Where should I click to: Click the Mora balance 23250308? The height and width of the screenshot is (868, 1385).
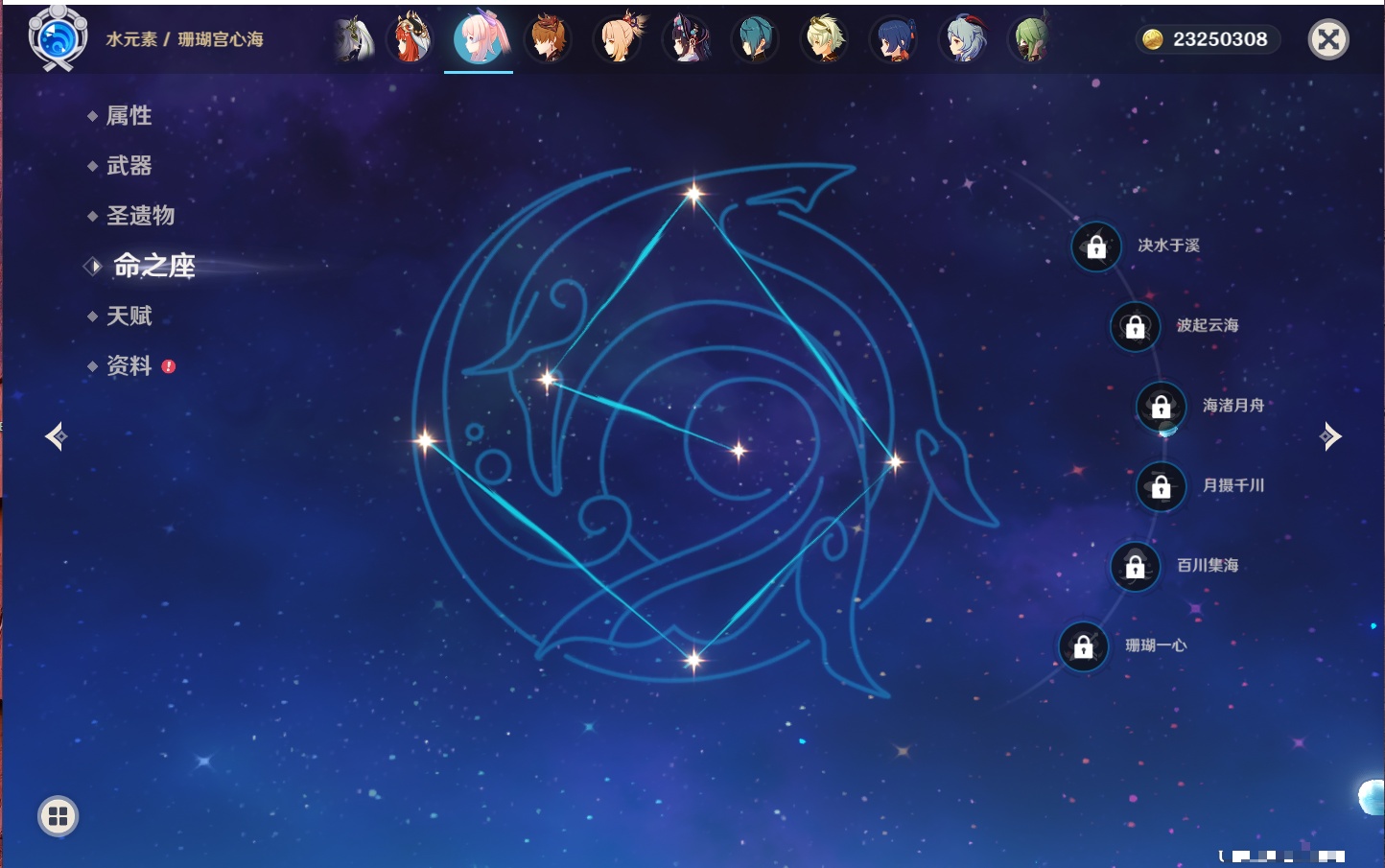pyautogui.click(x=1208, y=39)
